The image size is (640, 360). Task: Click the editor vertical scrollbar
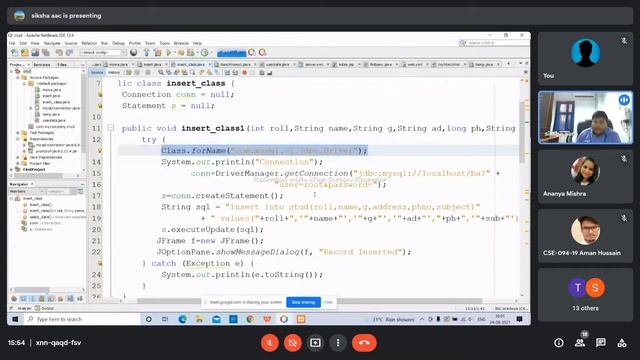pos(522,133)
